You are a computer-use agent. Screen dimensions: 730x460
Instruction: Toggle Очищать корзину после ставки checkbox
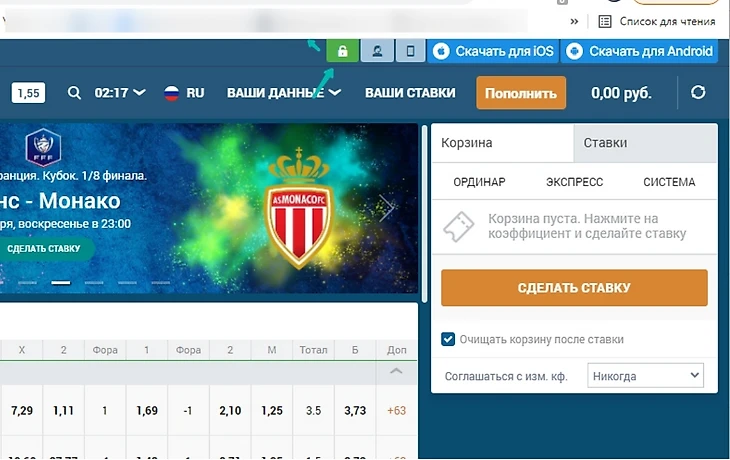point(448,339)
